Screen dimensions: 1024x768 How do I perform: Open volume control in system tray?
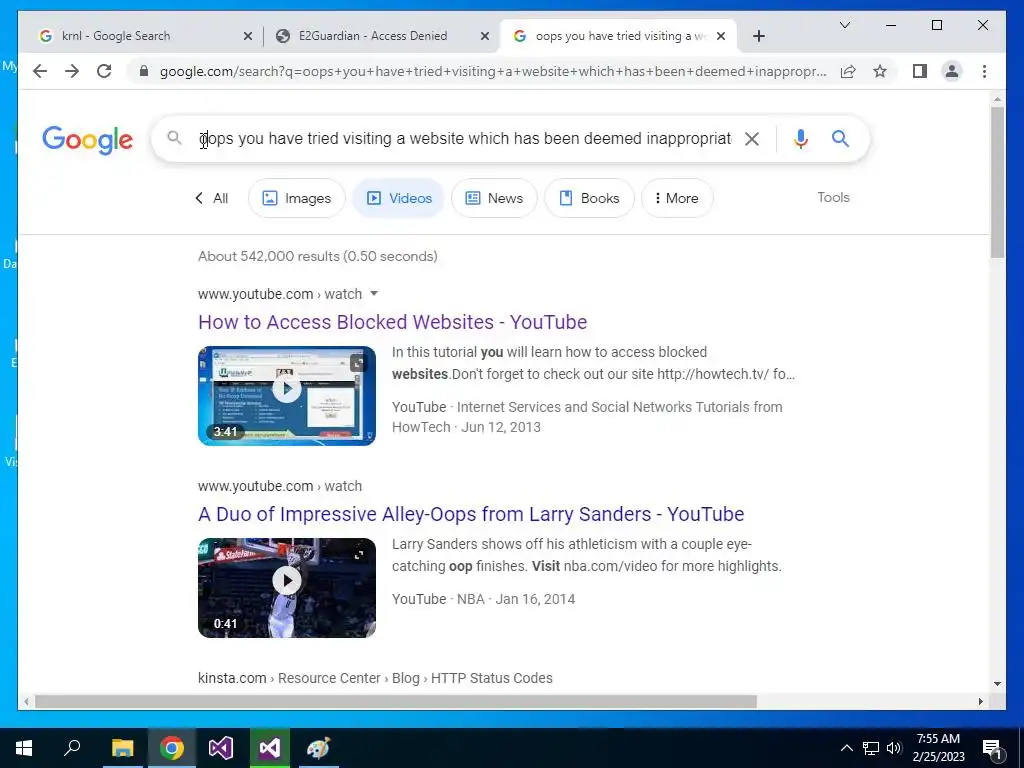[895, 748]
